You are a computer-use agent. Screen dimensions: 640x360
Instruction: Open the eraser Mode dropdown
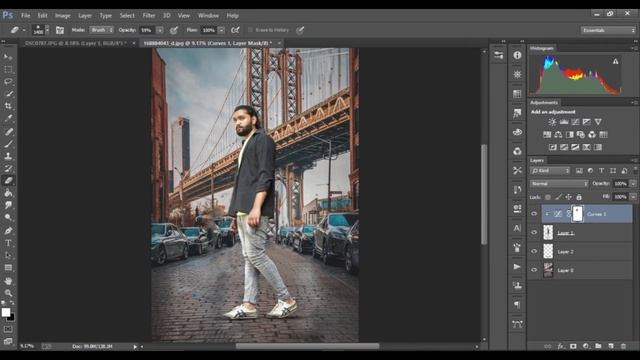click(102, 30)
